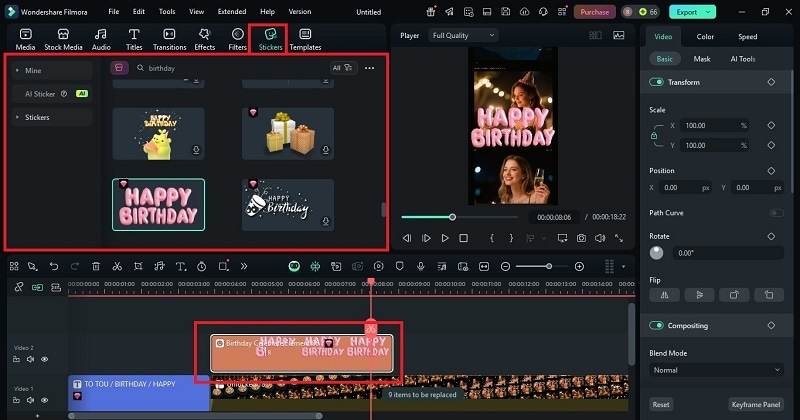This screenshot has width=800, height=420.
Task: Click the birthday sticker search field
Action: point(230,68)
